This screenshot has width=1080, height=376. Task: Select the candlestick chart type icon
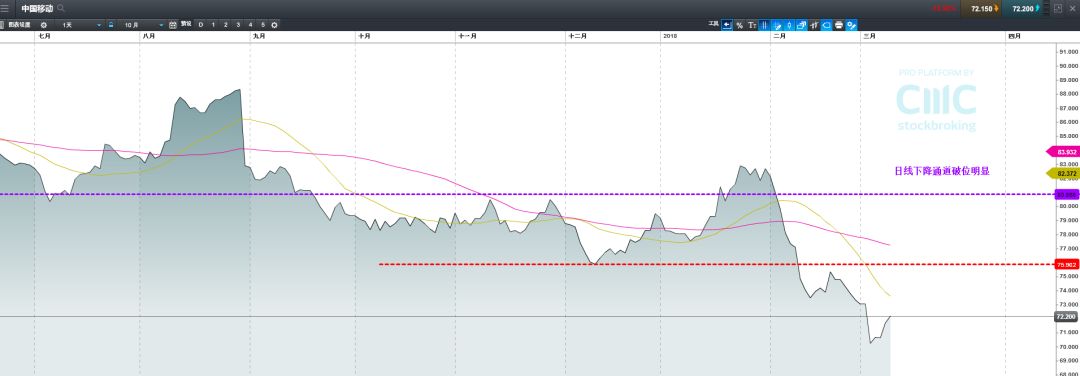click(x=789, y=25)
